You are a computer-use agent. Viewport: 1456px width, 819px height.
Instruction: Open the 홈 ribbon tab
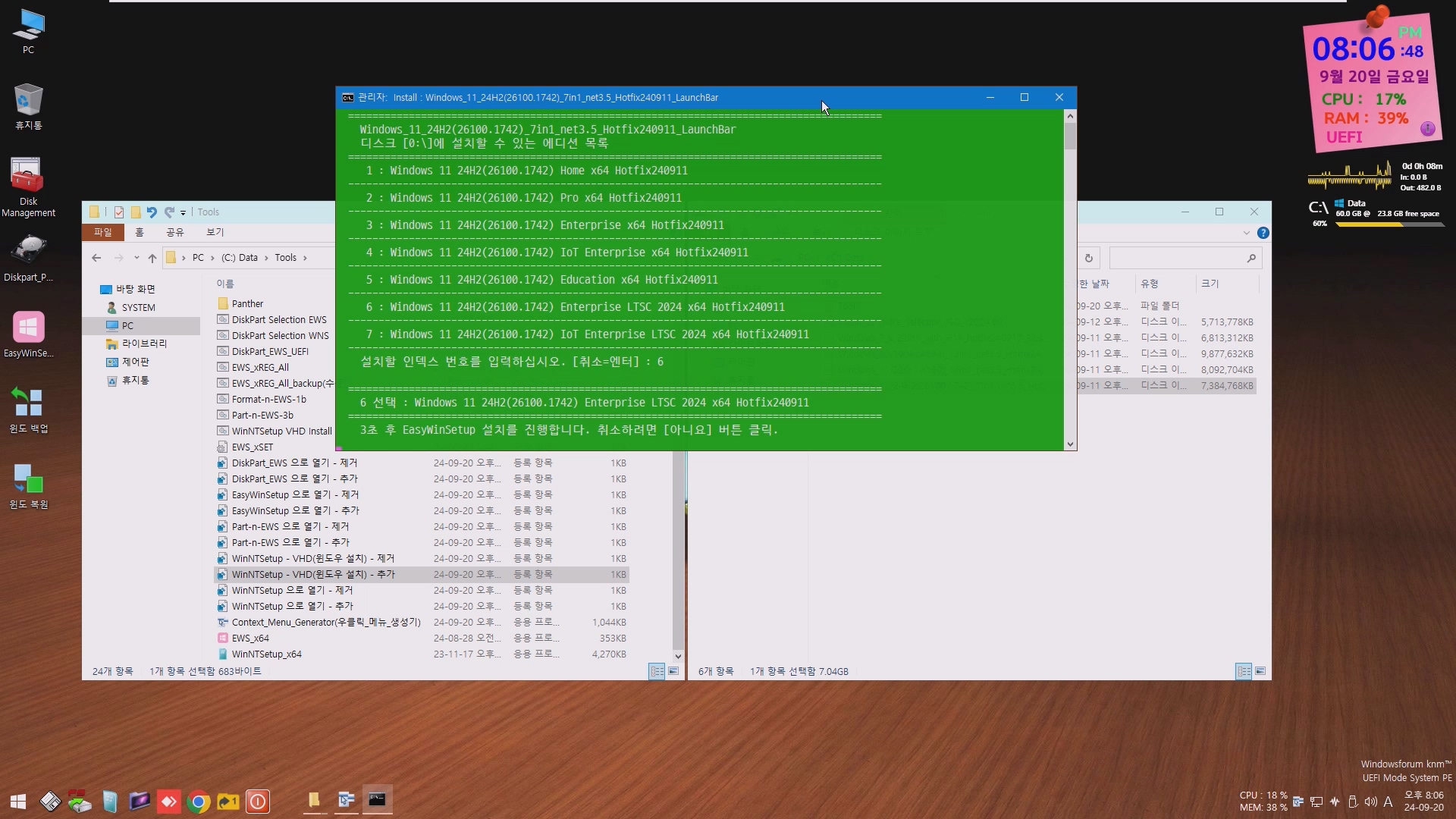point(140,232)
